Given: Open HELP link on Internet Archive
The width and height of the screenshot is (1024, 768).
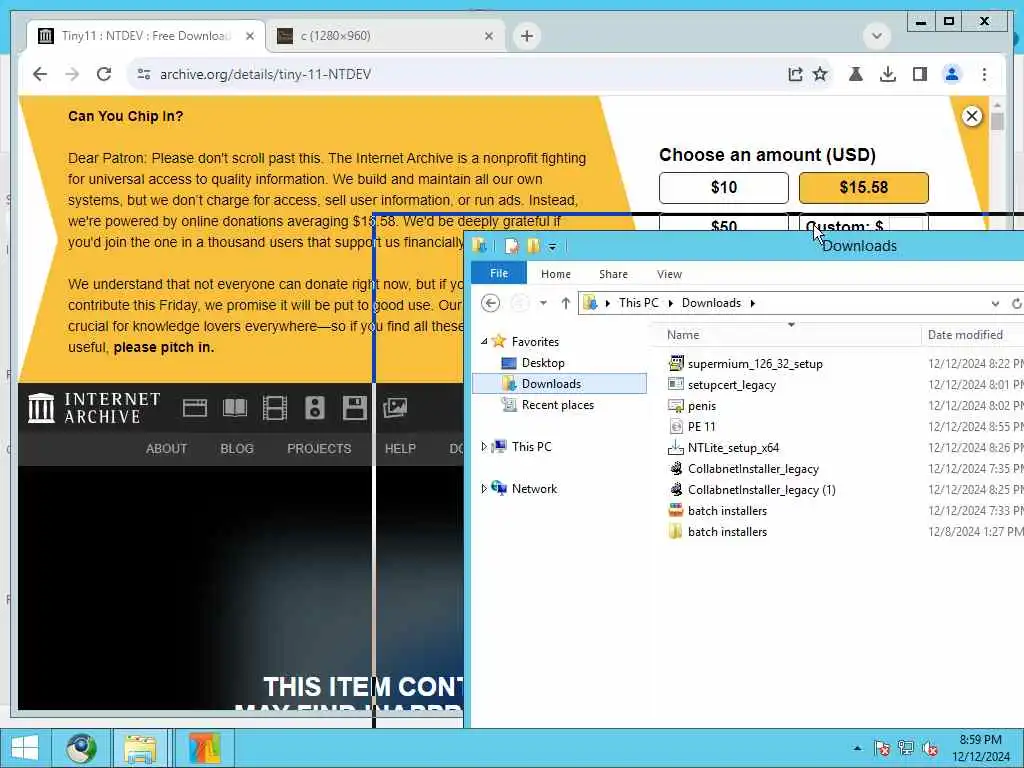Looking at the screenshot, I should [400, 449].
